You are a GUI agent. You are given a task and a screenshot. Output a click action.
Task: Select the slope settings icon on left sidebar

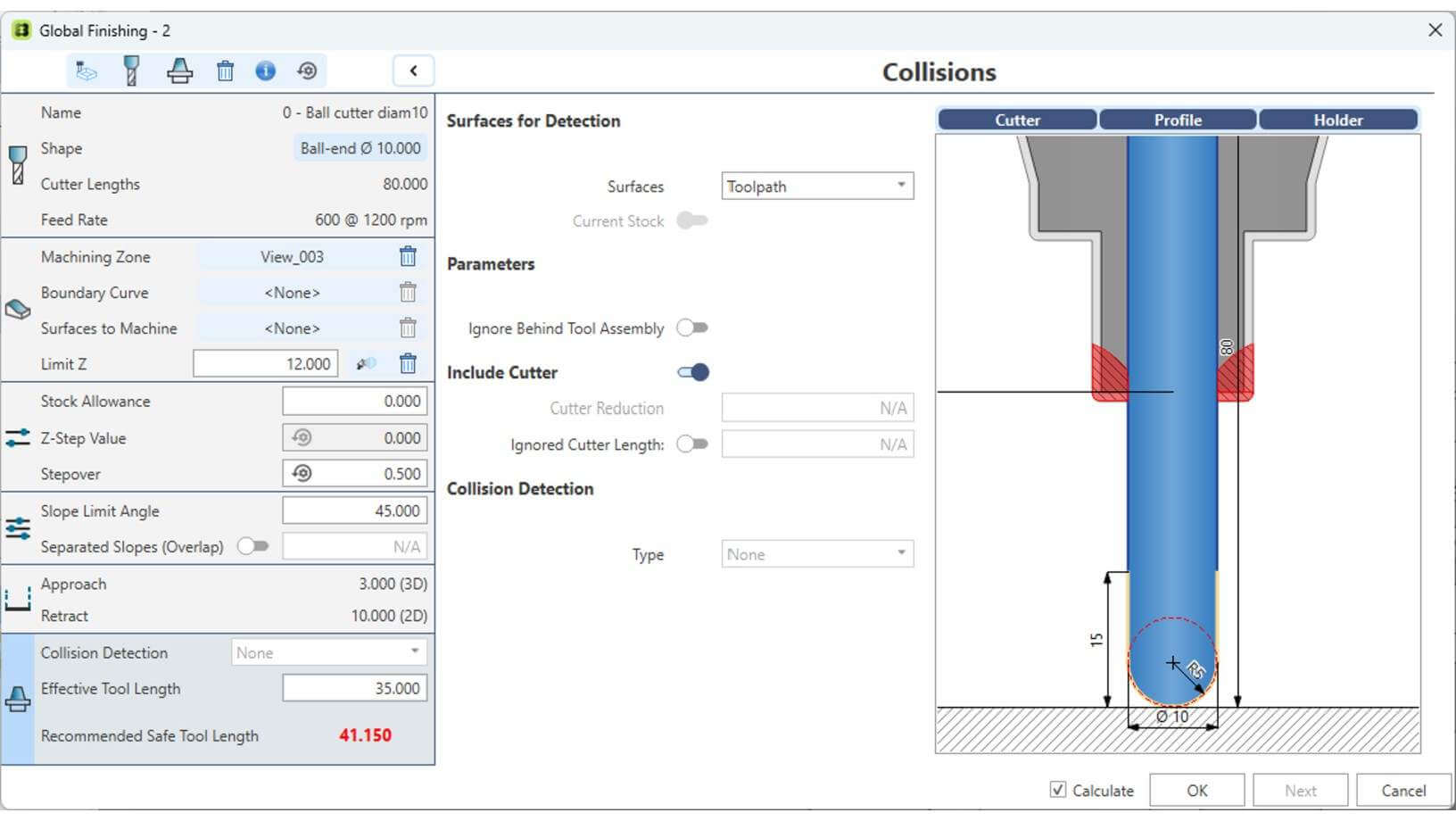point(17,528)
